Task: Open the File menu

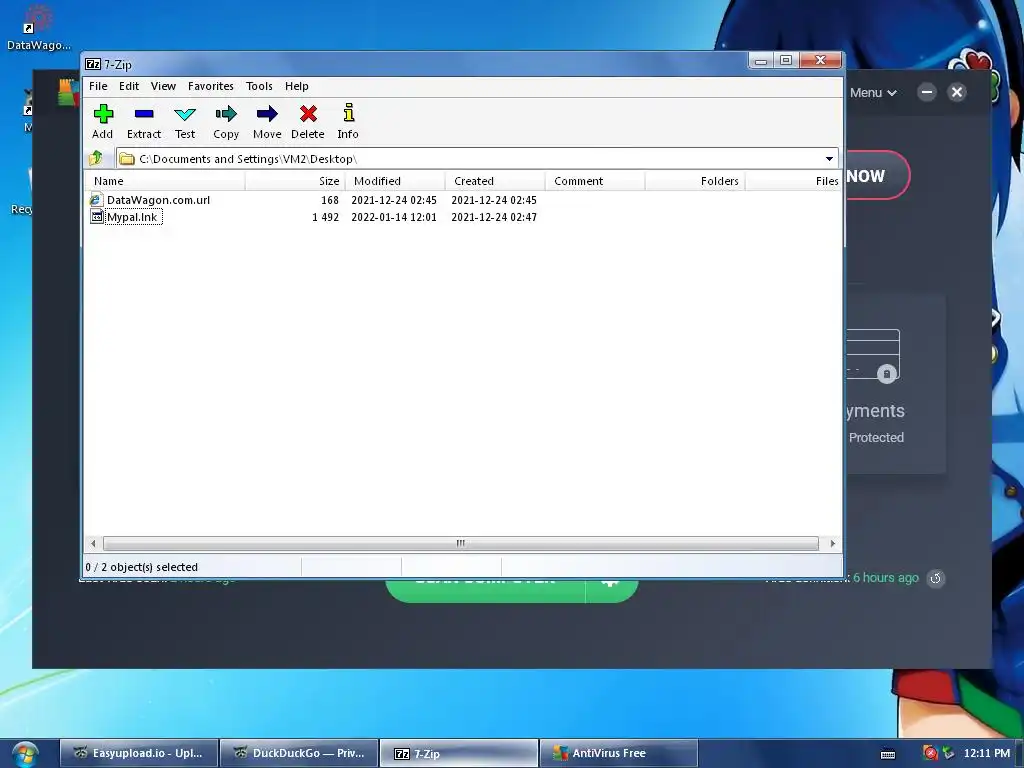Action: coord(98,86)
